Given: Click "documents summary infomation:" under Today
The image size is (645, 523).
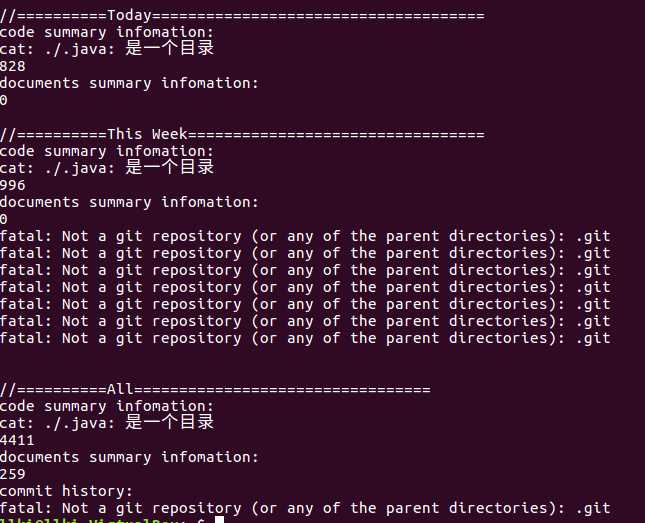Looking at the screenshot, I should coord(129,83).
